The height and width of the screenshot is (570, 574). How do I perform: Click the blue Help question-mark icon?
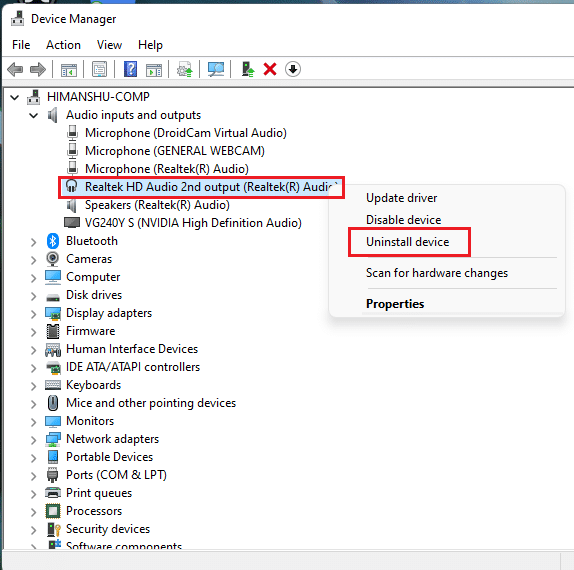click(130, 69)
